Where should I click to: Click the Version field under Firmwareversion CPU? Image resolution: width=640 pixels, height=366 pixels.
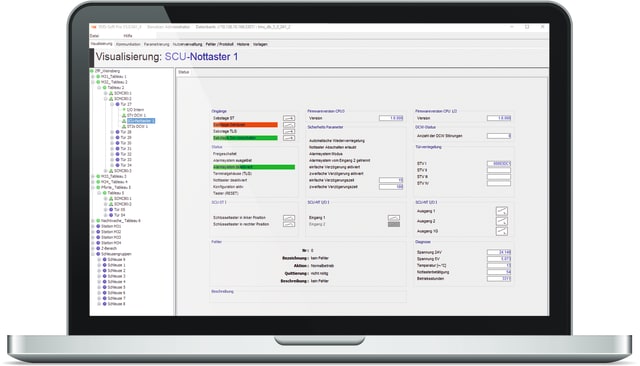click(x=391, y=118)
